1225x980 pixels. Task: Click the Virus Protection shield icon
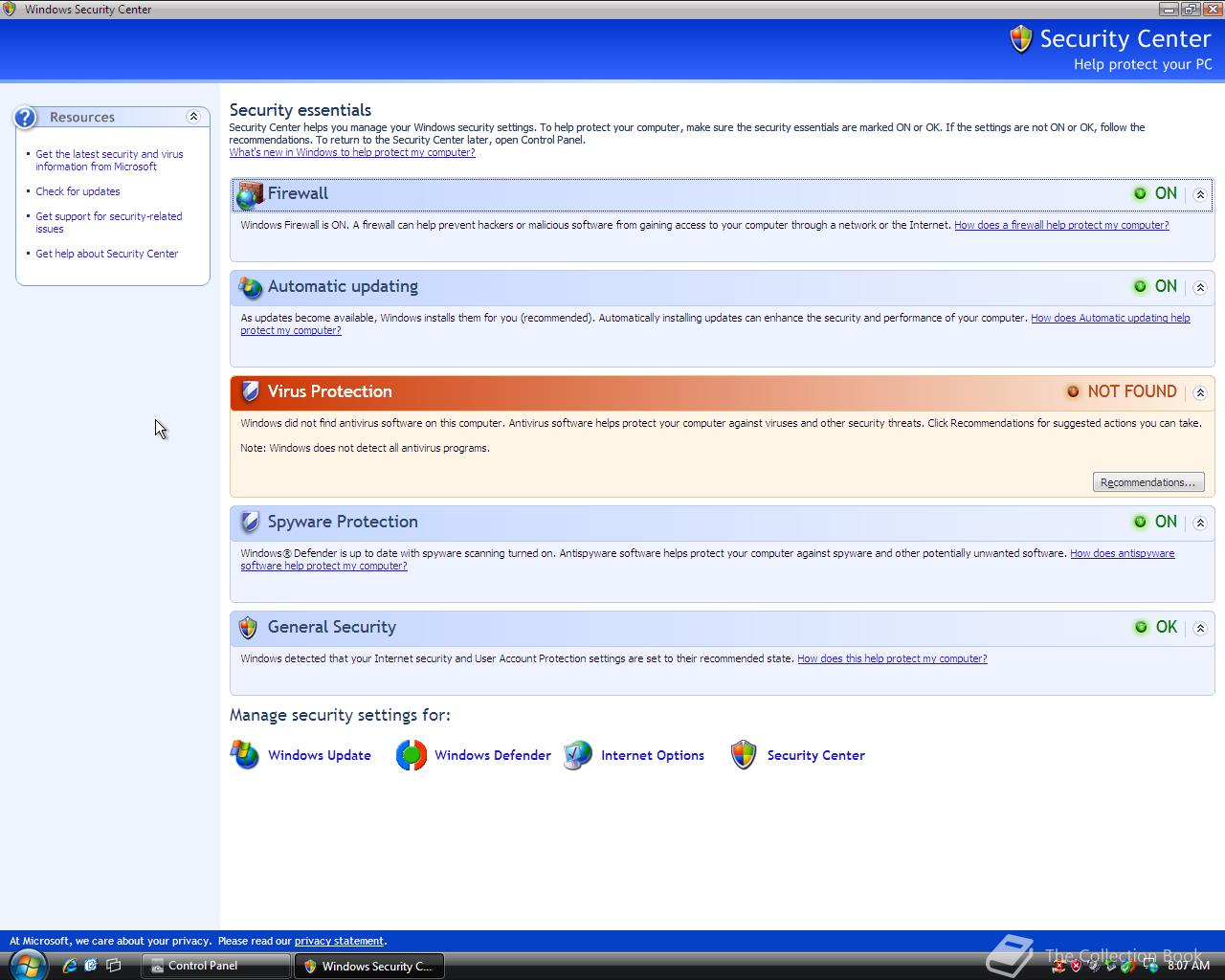click(250, 391)
